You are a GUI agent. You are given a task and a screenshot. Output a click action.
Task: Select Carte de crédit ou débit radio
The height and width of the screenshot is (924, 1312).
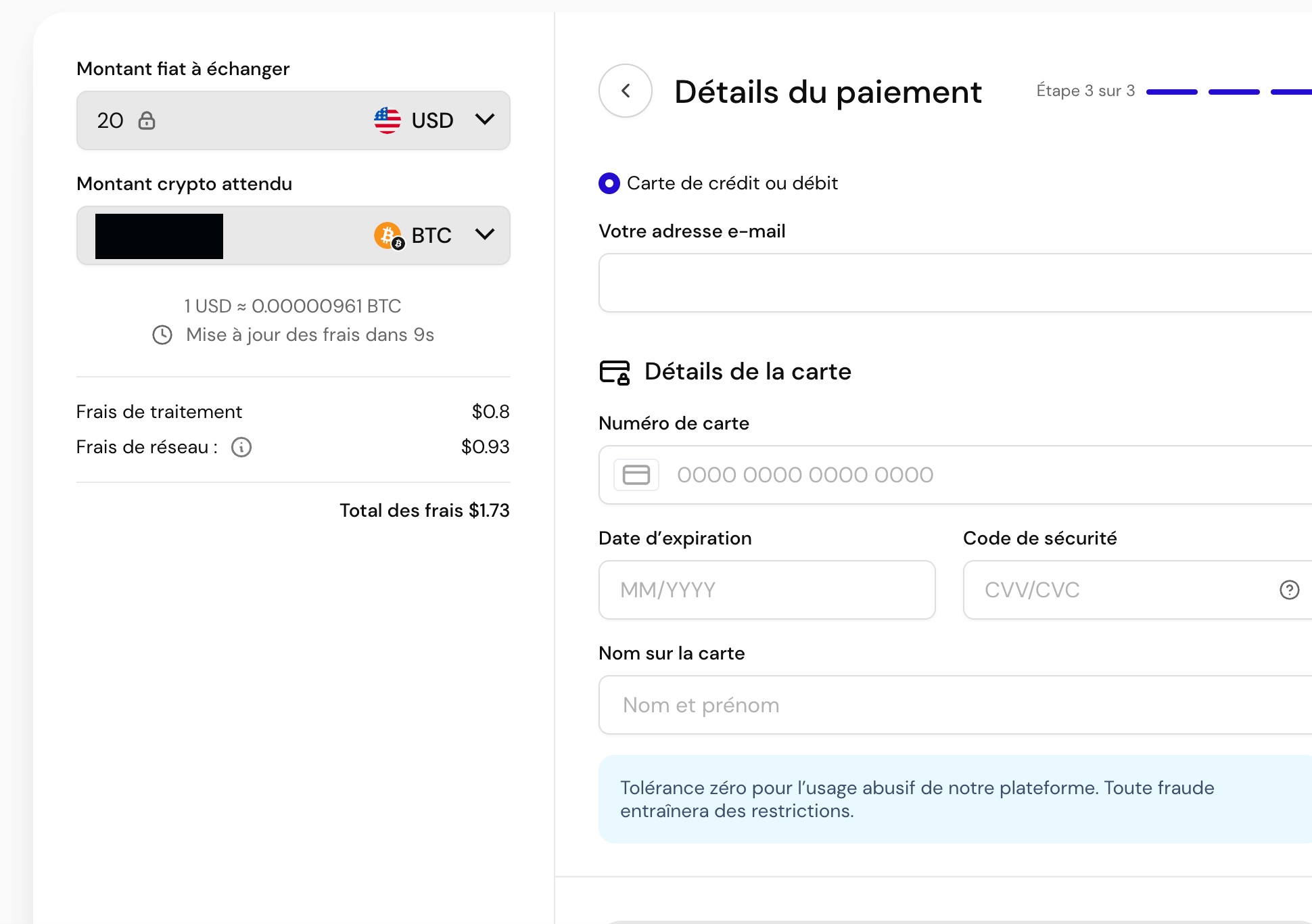pyautogui.click(x=609, y=183)
